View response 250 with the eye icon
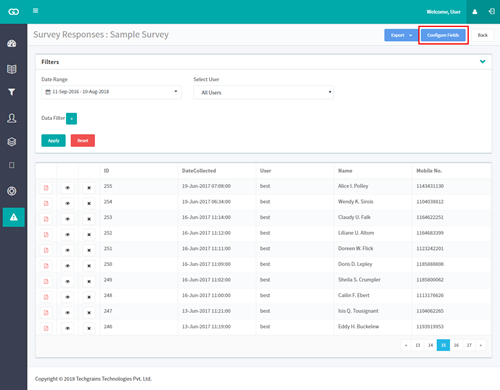500x390 pixels. pos(67,266)
